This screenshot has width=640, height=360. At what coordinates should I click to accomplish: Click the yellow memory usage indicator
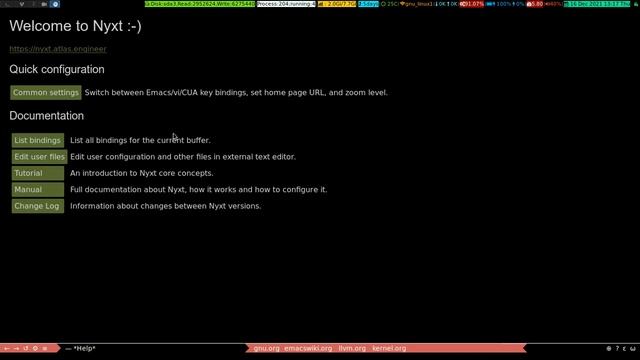[x=337, y=4]
